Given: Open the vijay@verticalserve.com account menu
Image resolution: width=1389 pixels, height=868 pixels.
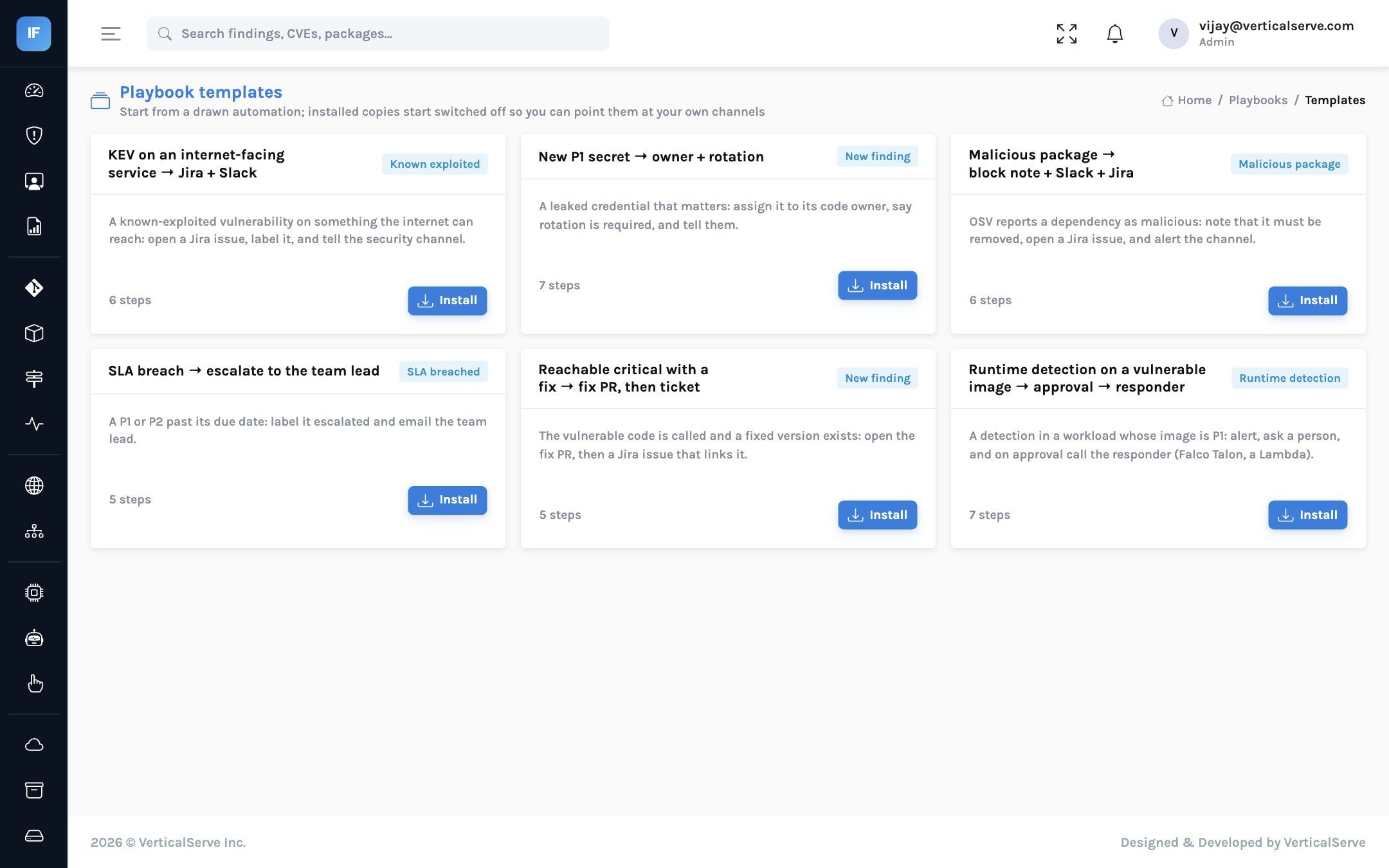Looking at the screenshot, I should click(1257, 33).
